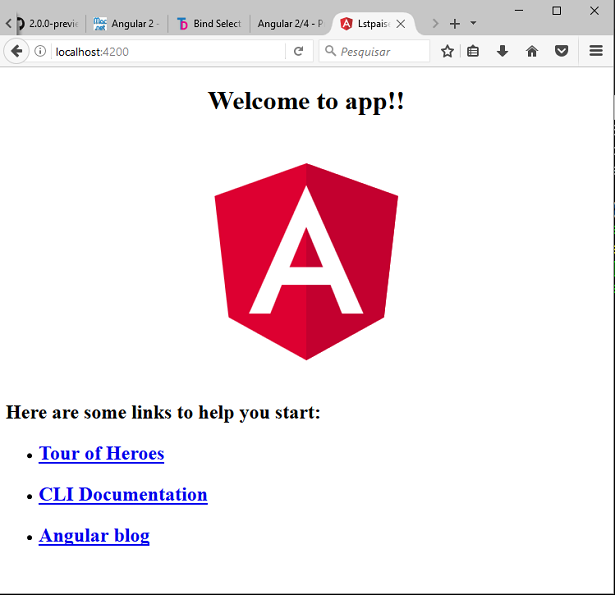Maximize the Firefox window

coord(557,11)
